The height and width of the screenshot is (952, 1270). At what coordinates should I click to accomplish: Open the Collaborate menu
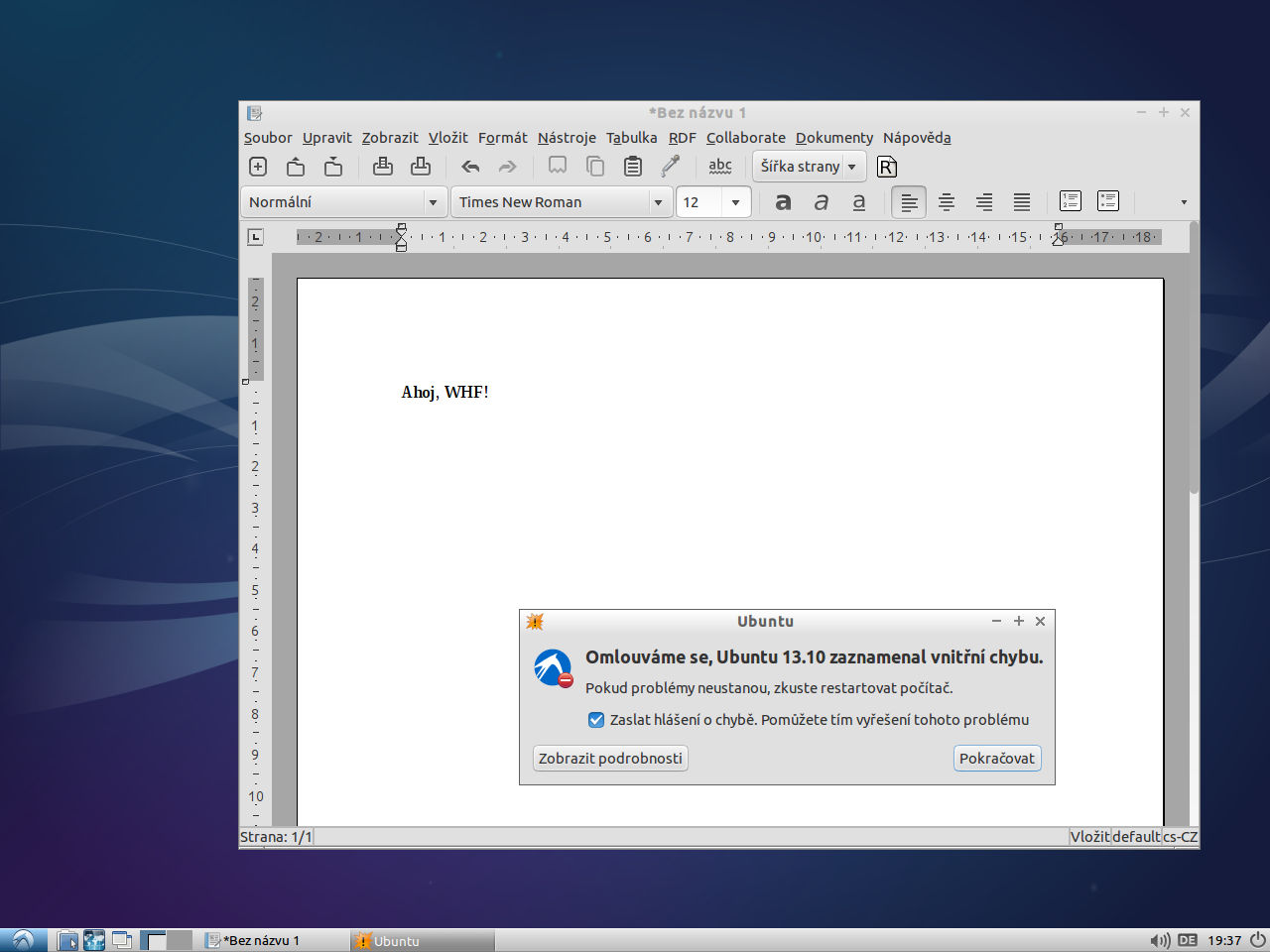click(x=746, y=138)
